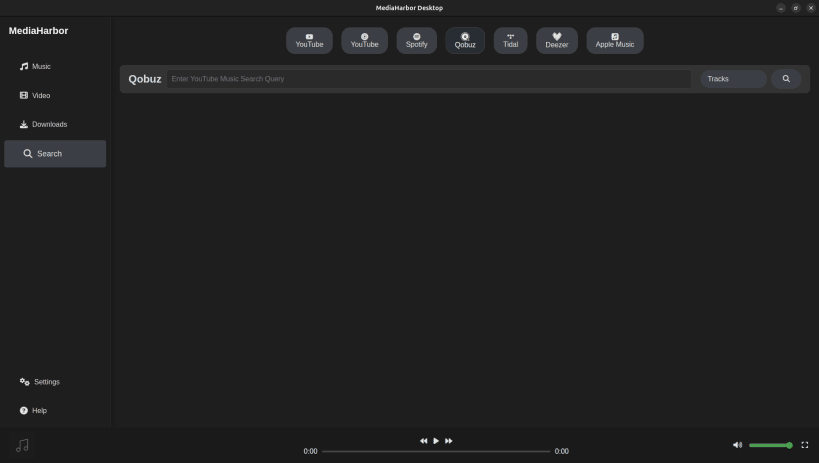Skip to next track with forward button
Screen dimensions: 819x463
449,441
